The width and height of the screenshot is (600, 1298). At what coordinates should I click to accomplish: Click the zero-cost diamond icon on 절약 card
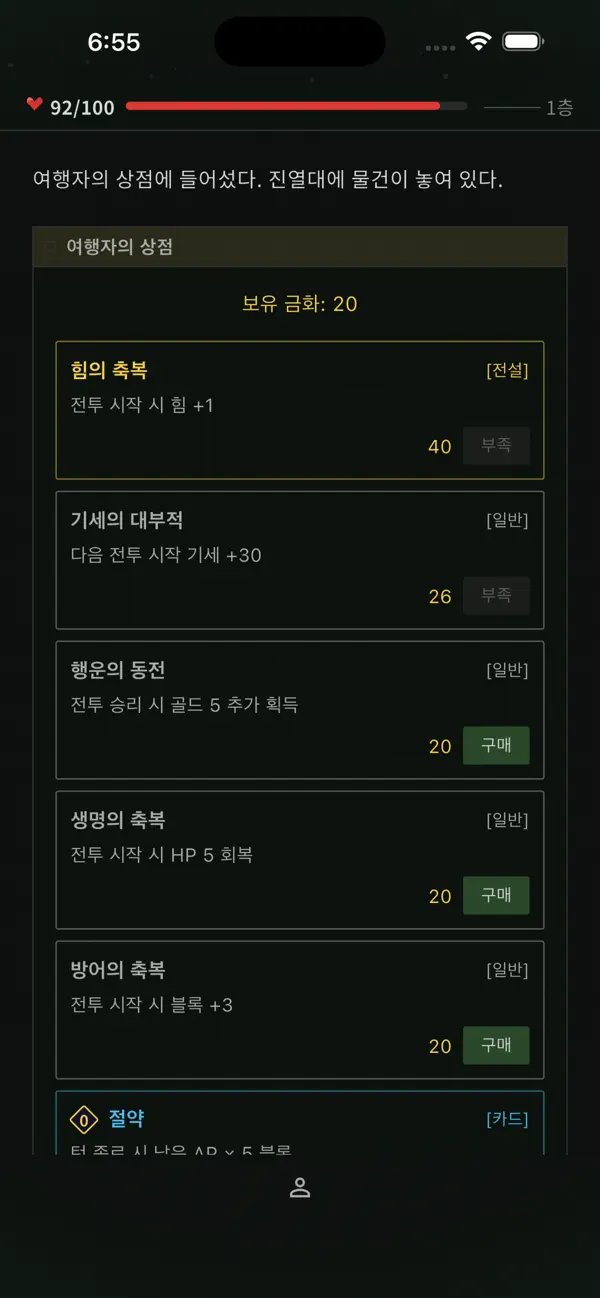84,1120
